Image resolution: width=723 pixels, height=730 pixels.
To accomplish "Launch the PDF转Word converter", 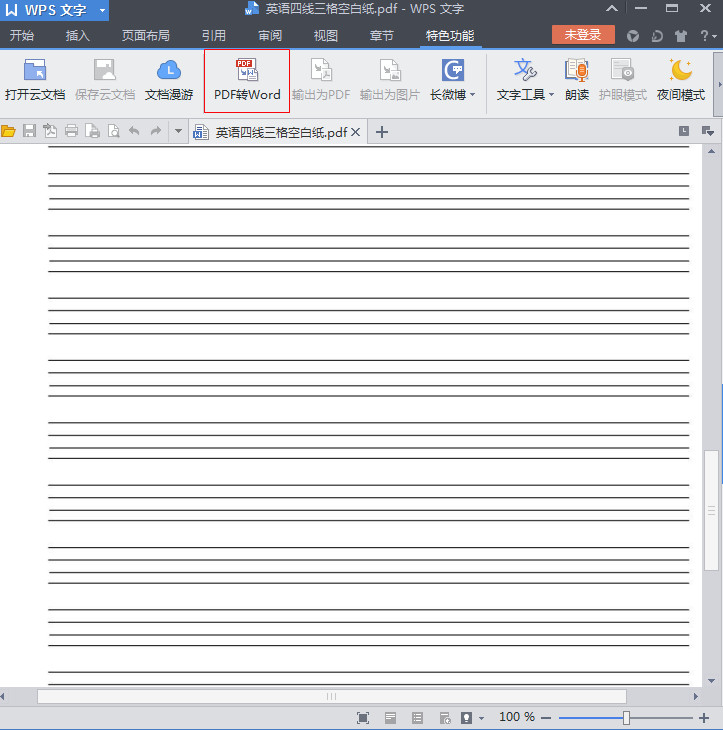I will pyautogui.click(x=247, y=81).
